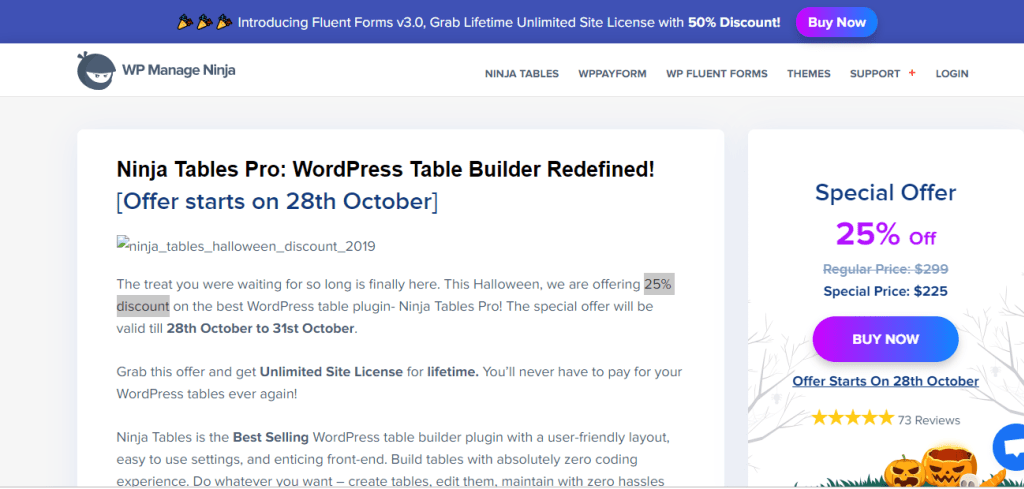Viewport: 1024px width, 489px height.
Task: Click the bold 28th October to 31st October text
Action: coord(260,328)
